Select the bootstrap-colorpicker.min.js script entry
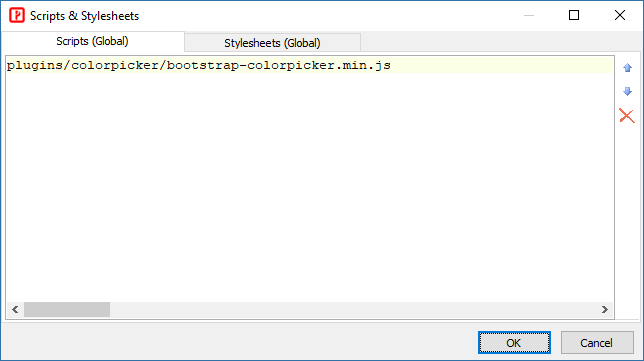This screenshot has height=361, width=644. [199, 65]
